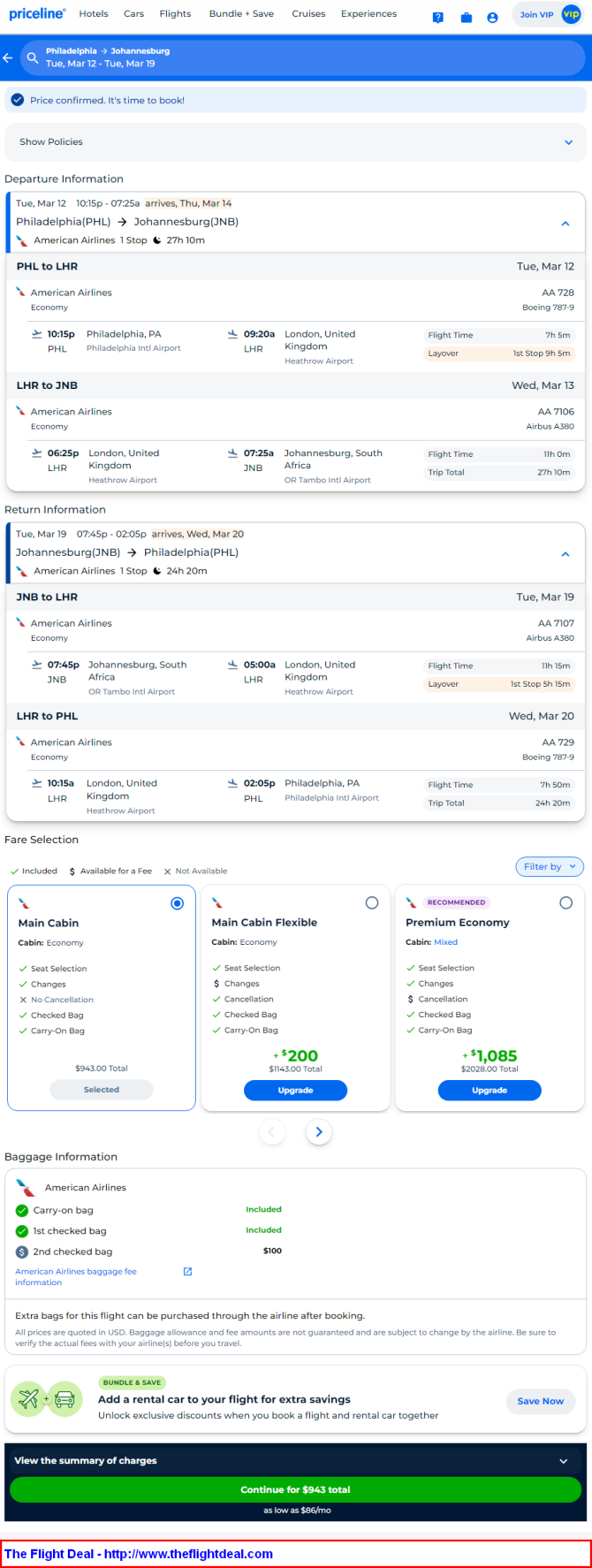The image size is (592, 1568).
Task: Click flight number AA 728
Action: point(558,293)
